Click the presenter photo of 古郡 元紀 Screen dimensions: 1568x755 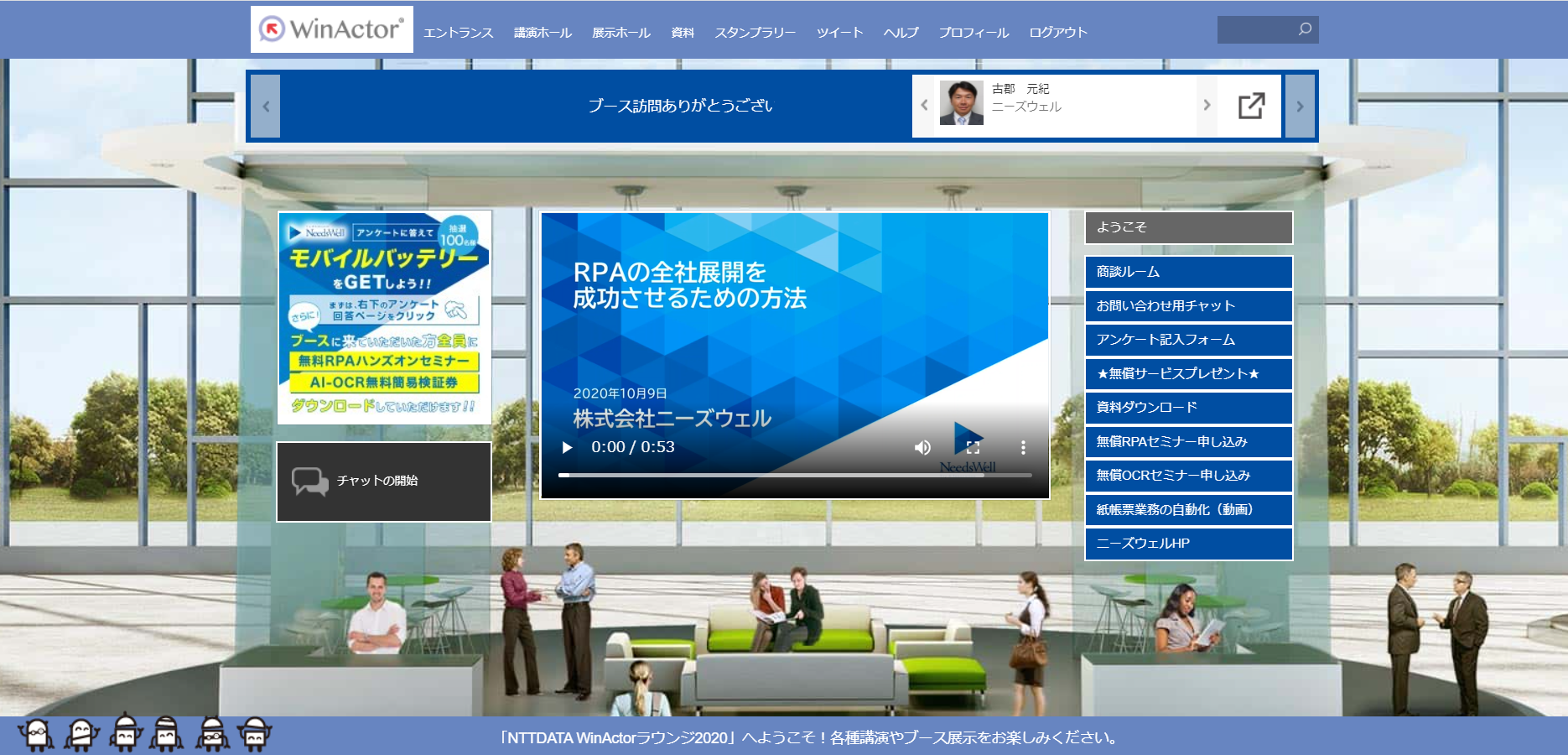[962, 103]
